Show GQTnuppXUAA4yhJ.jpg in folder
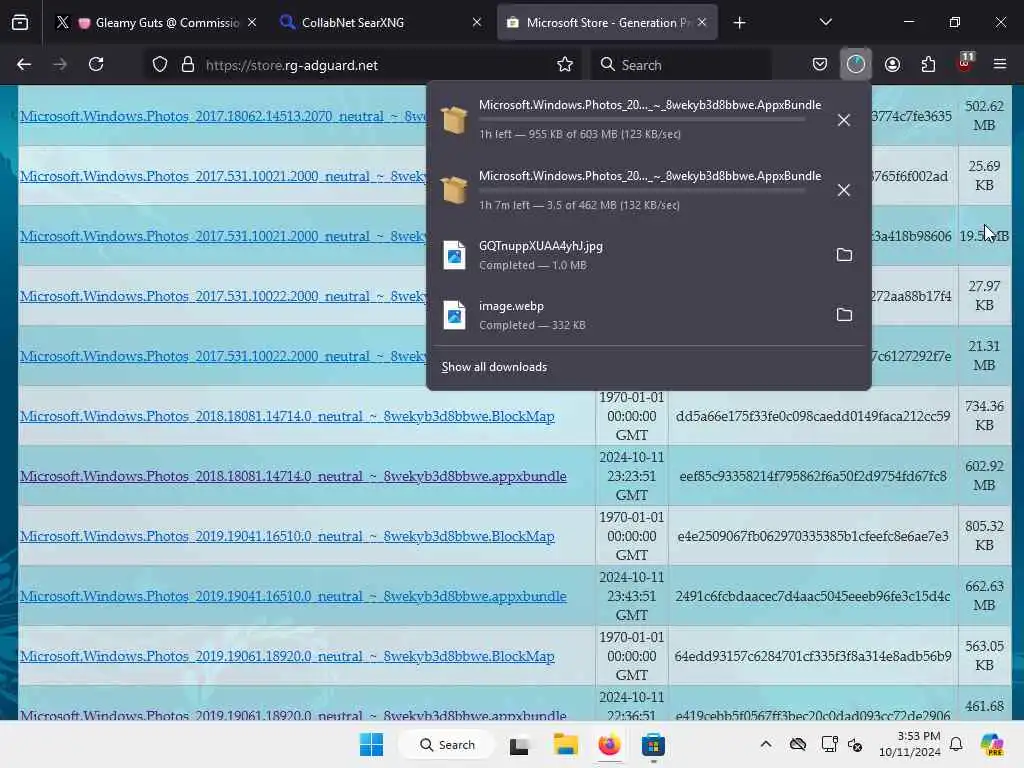This screenshot has height=768, width=1024. point(844,255)
